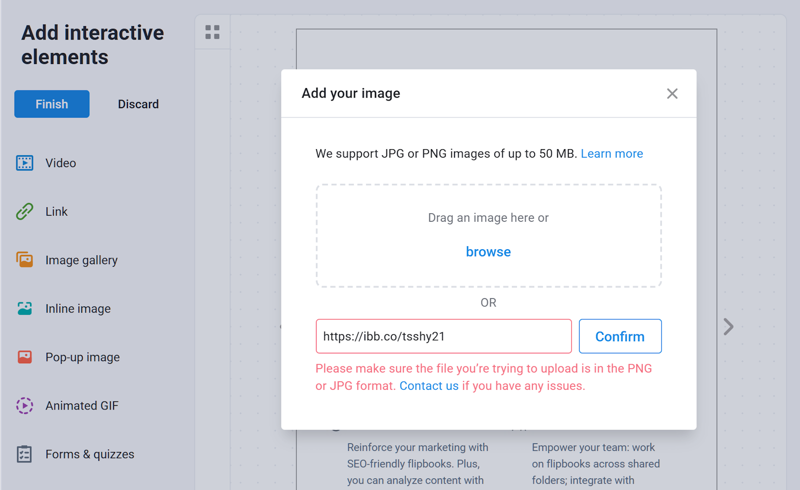Viewport: 800px width, 490px height.
Task: Click the drag-and-drop upload area
Action: pyautogui.click(x=489, y=236)
